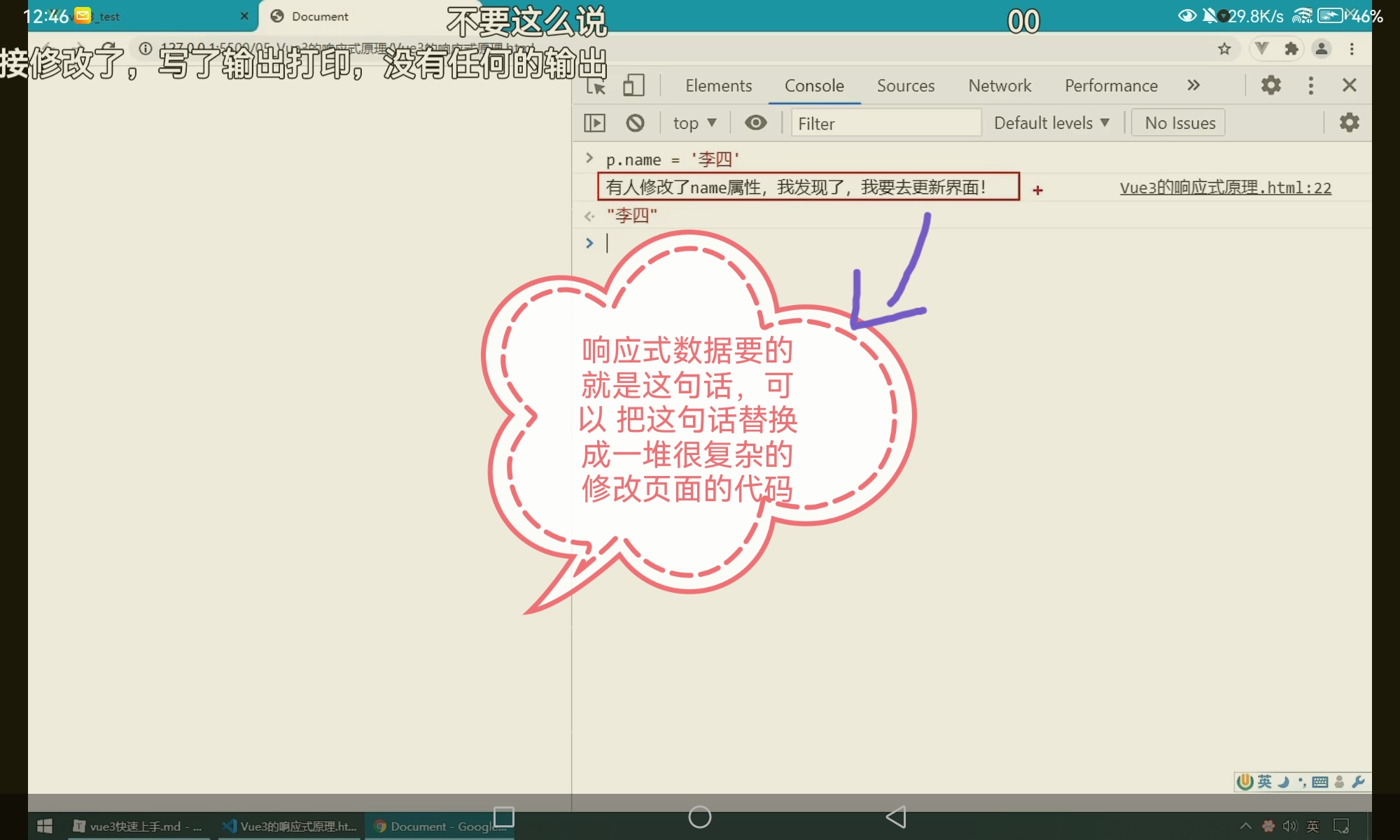Image resolution: width=1400 pixels, height=840 pixels.
Task: Open Default levels dropdown
Action: [x=1051, y=123]
